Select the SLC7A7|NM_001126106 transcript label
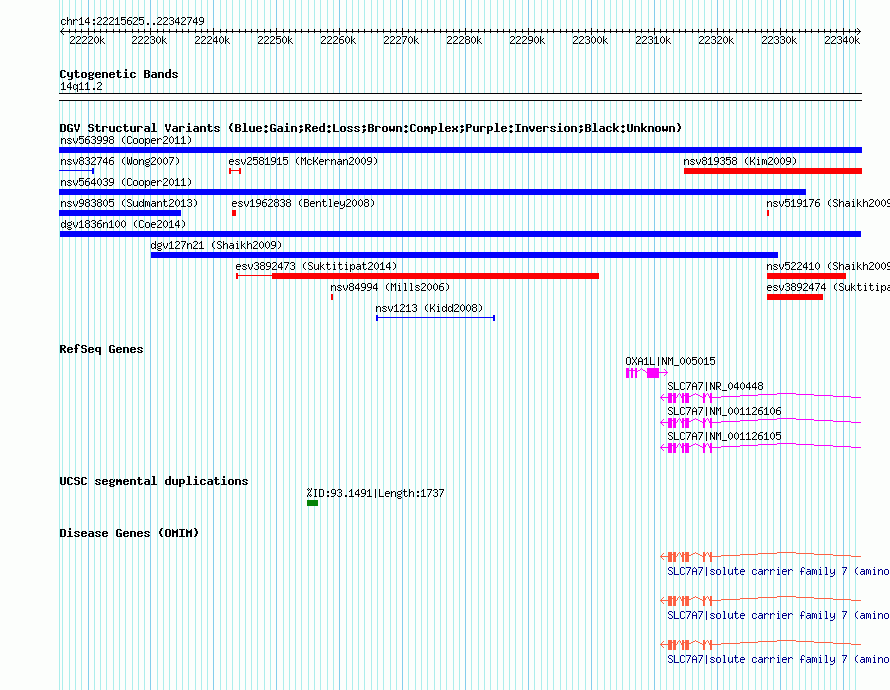The height and width of the screenshot is (690, 890). (x=724, y=411)
